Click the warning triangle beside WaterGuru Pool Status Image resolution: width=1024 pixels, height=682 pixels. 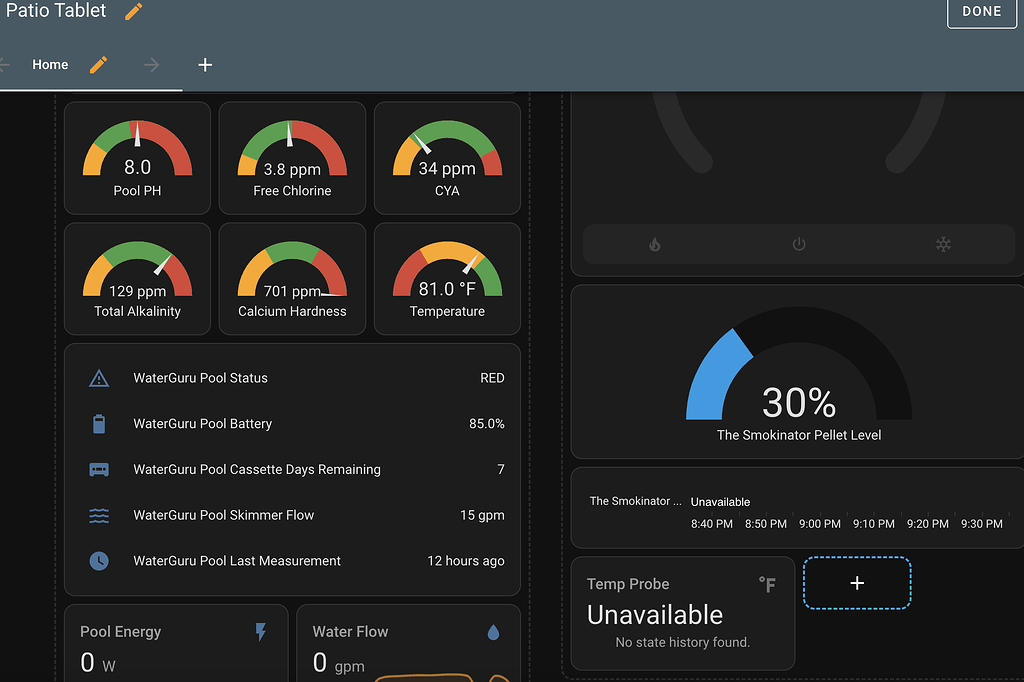[99, 378]
